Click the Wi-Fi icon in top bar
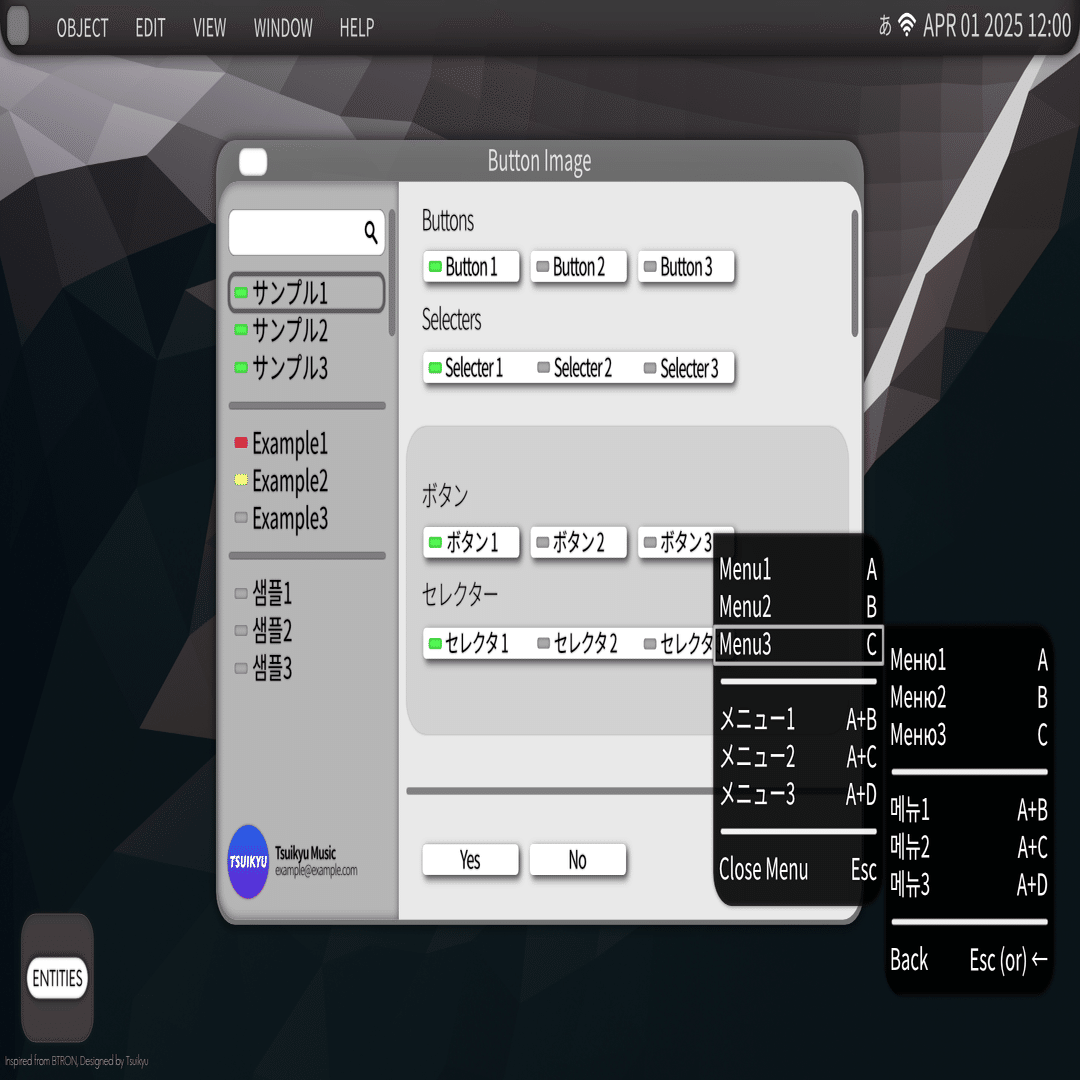 [x=906, y=25]
